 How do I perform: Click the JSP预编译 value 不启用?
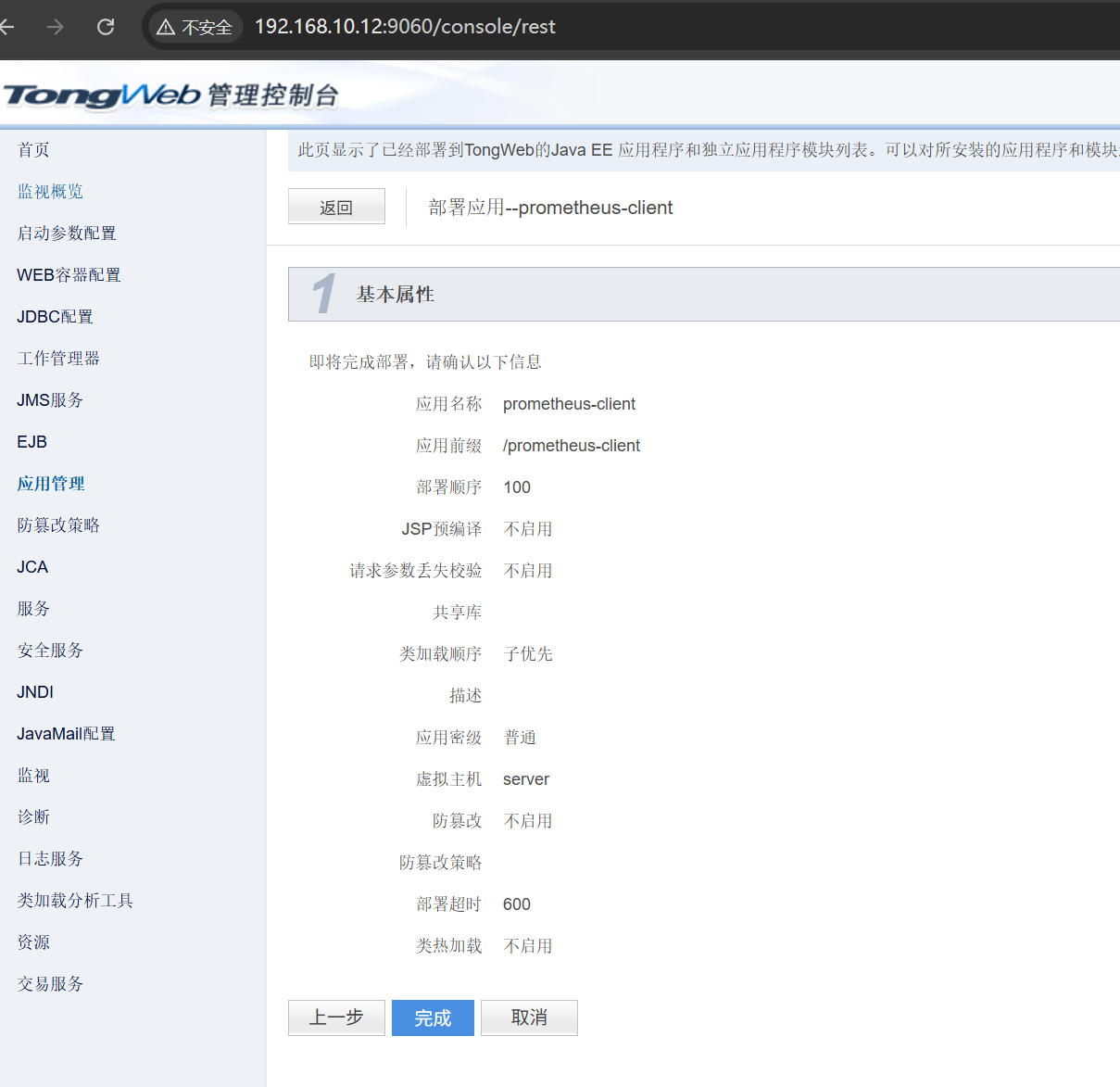(528, 529)
